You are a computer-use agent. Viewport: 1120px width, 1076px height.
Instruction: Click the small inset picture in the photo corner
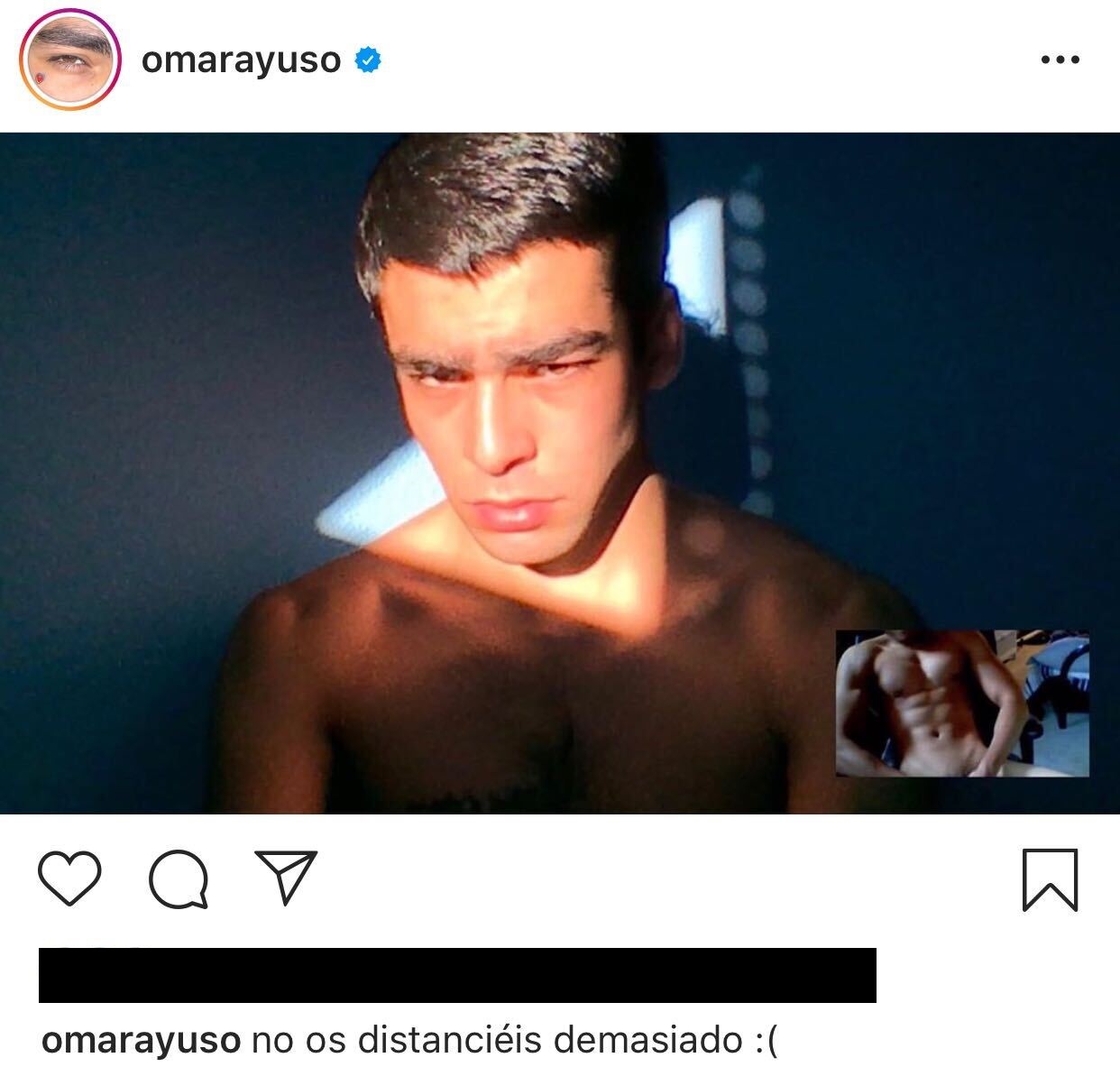pyautogui.click(x=962, y=704)
